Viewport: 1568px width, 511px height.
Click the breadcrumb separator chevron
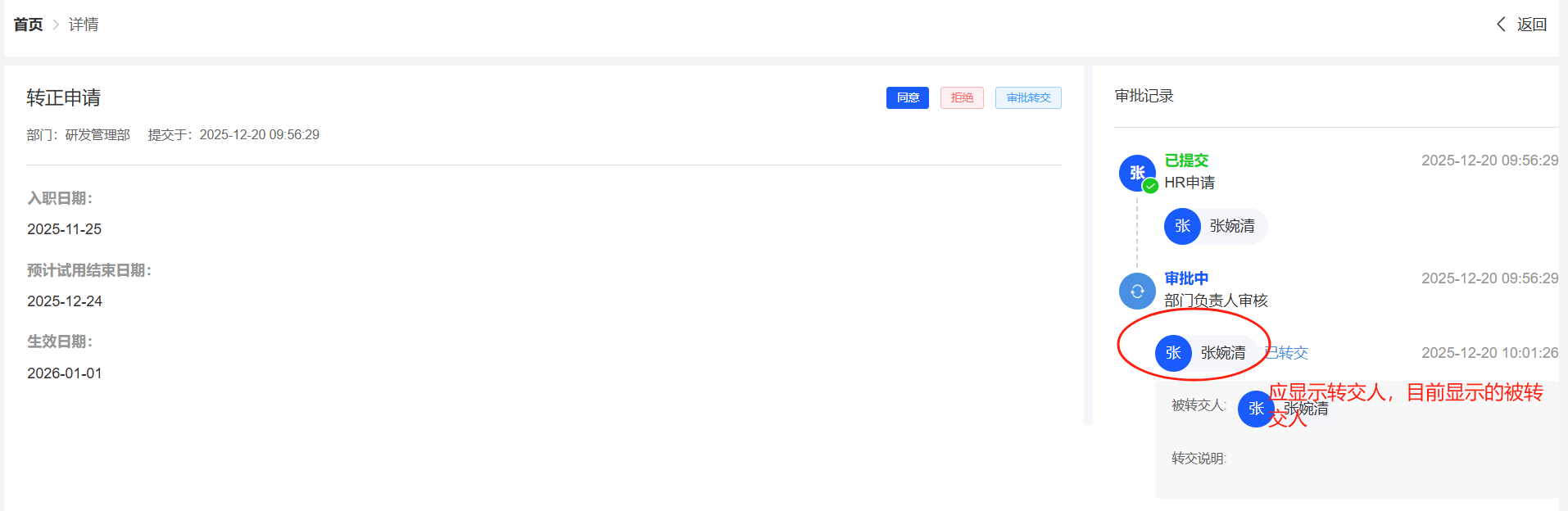coord(56,25)
